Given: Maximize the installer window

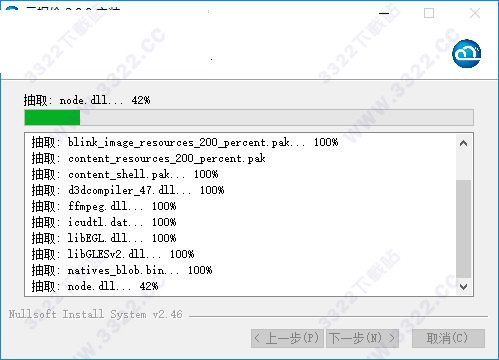Looking at the screenshot, I should [x=429, y=13].
